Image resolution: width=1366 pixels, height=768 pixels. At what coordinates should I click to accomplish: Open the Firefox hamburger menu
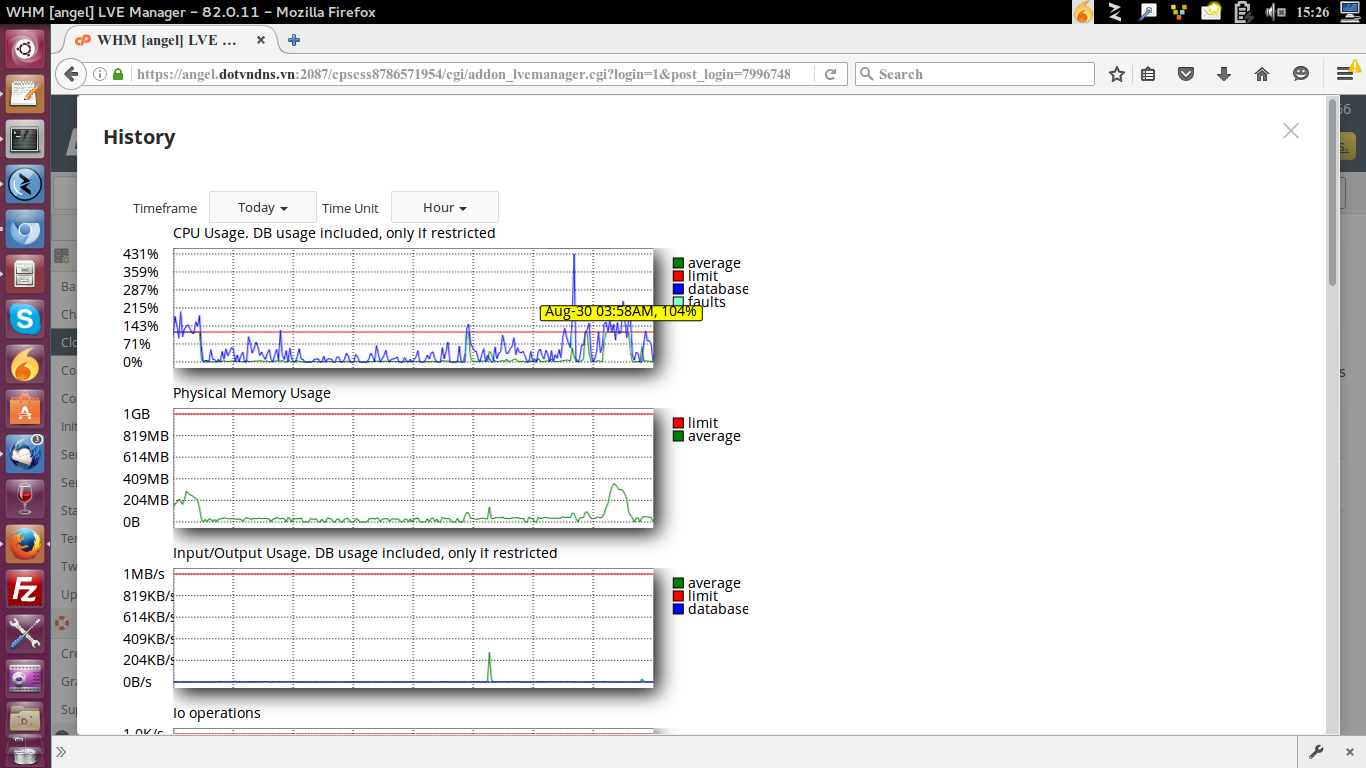pyautogui.click(x=1345, y=74)
